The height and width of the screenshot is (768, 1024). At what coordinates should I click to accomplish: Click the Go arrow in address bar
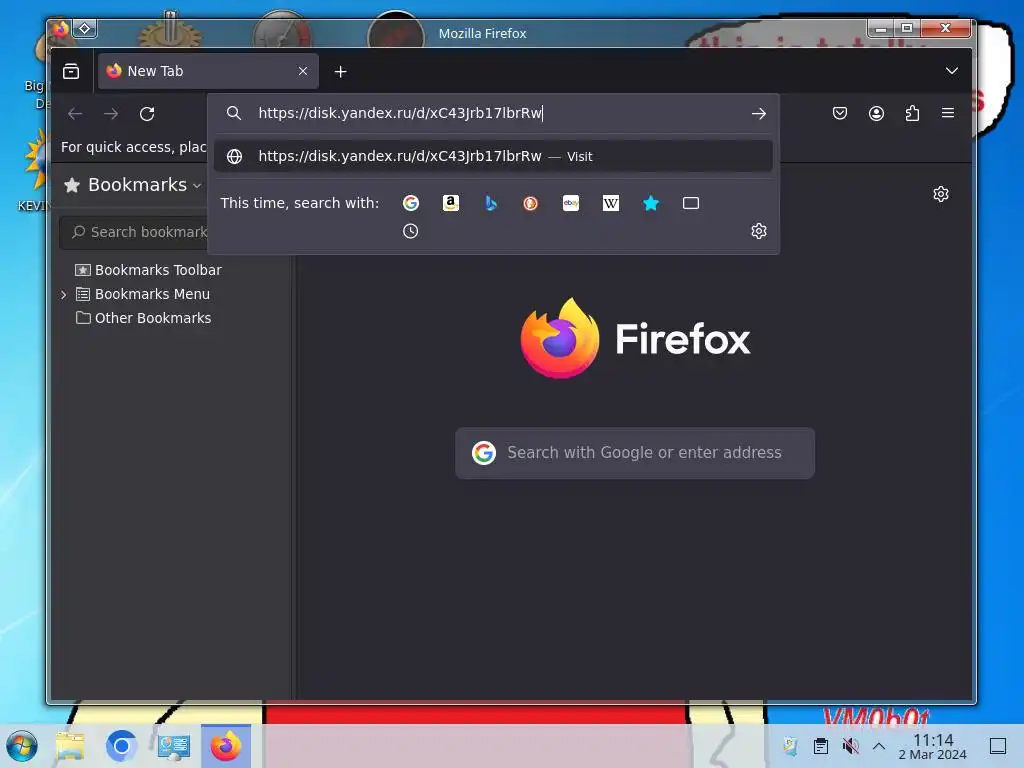click(758, 114)
